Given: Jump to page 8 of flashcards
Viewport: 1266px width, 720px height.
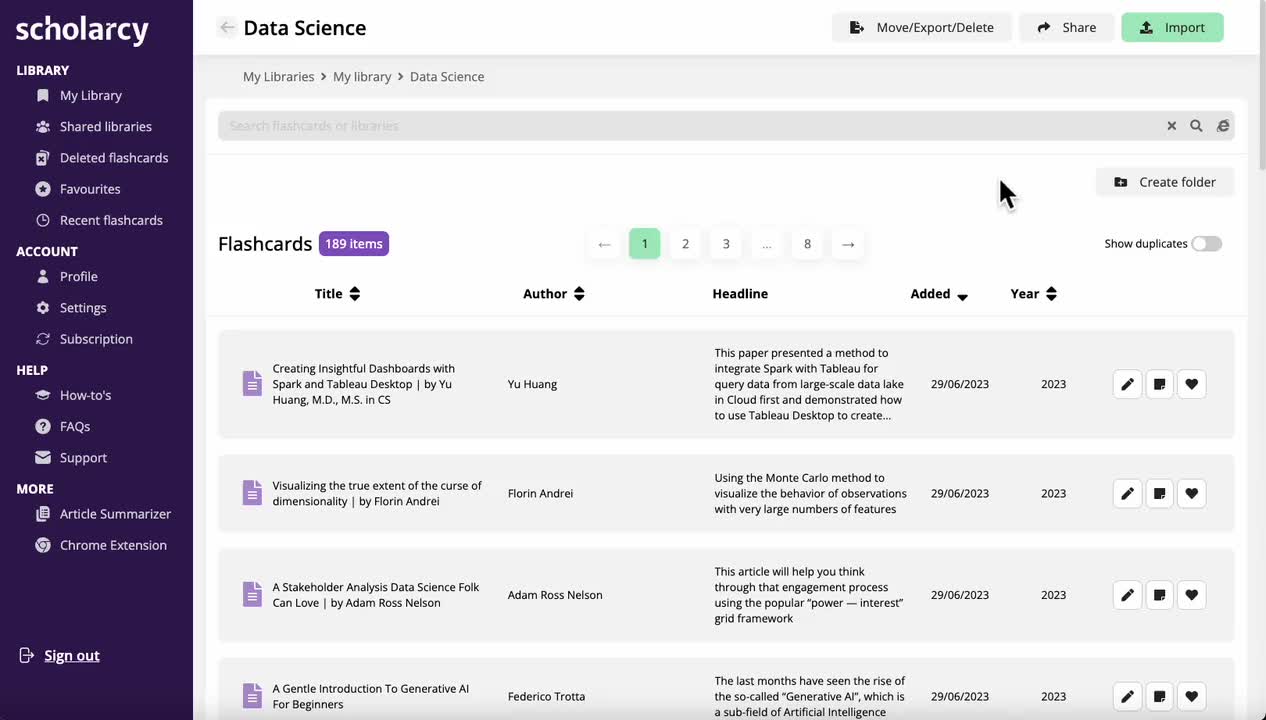Looking at the screenshot, I should point(807,243).
